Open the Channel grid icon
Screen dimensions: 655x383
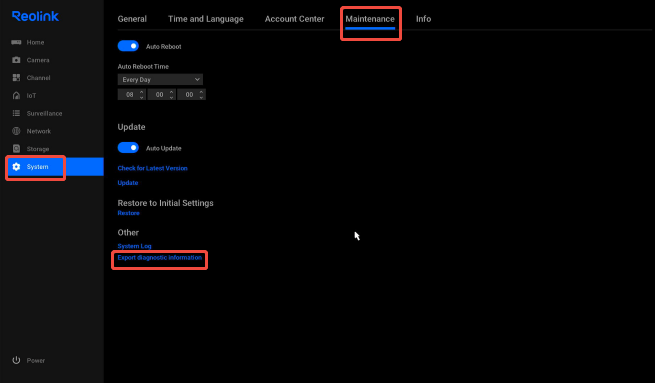pos(16,78)
